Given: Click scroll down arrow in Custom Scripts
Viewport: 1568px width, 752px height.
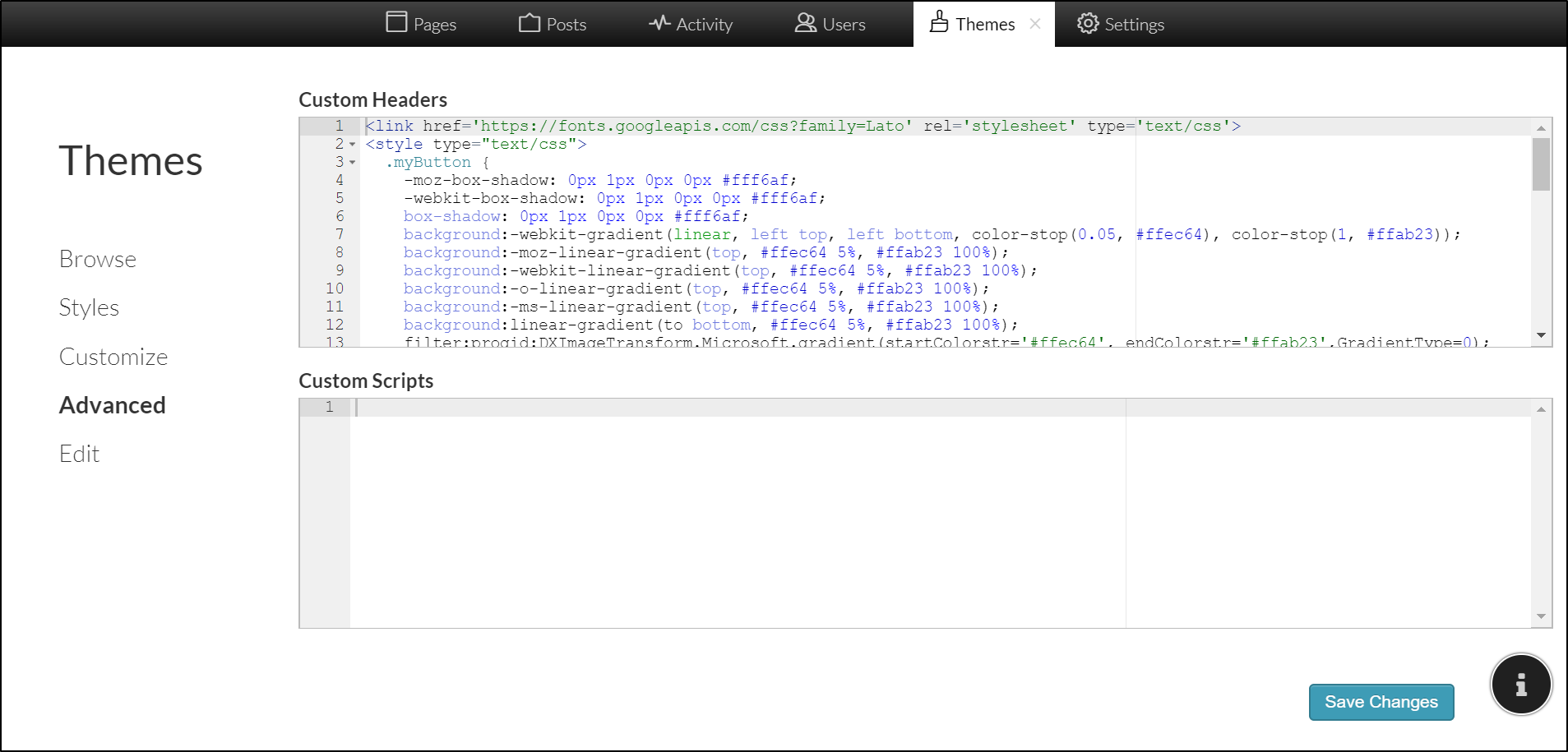Looking at the screenshot, I should [1541, 616].
